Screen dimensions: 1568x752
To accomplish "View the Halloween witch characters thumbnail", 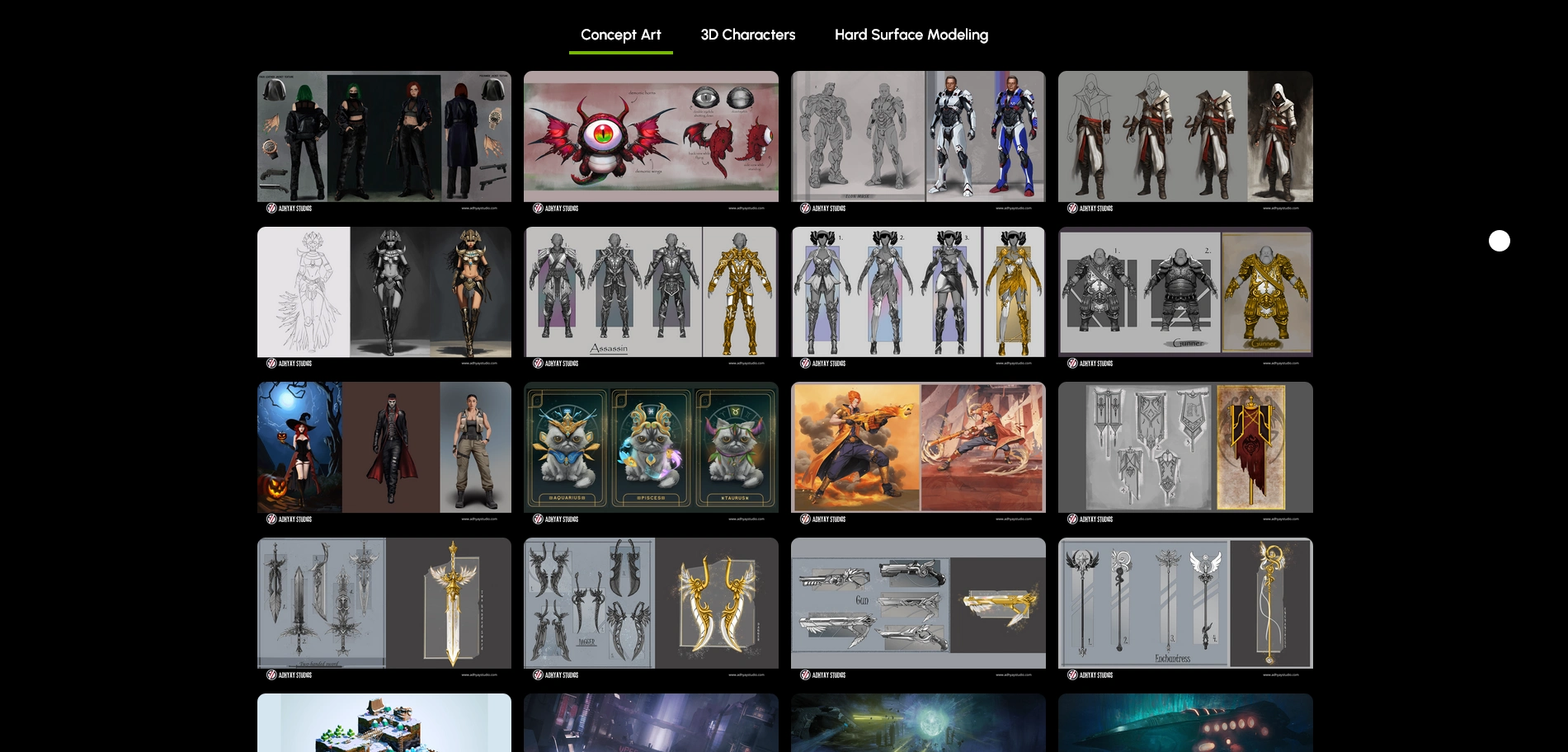I will (x=384, y=454).
